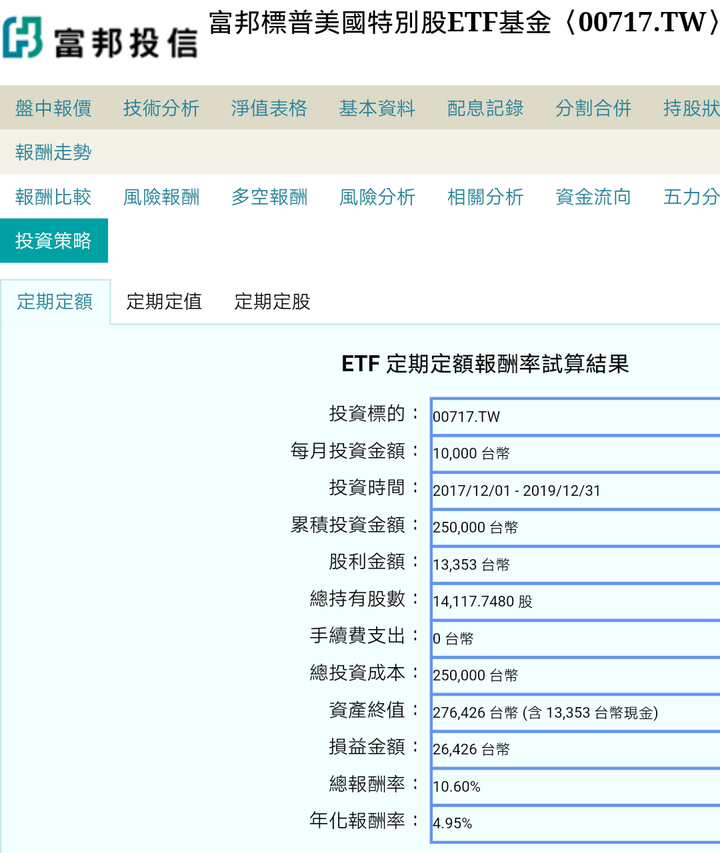Image resolution: width=720 pixels, height=853 pixels.
Task: Click the 10.60% total return value
Action: coord(456,787)
